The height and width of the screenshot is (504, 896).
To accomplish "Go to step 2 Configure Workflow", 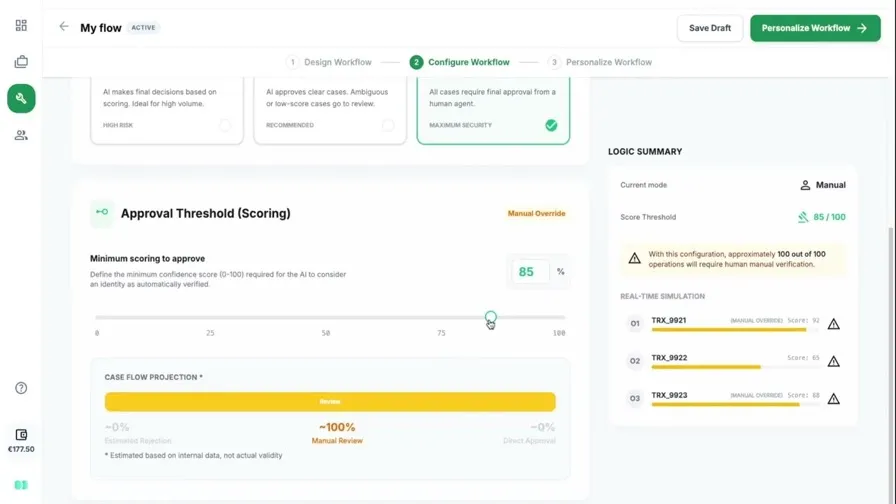I will [x=459, y=62].
